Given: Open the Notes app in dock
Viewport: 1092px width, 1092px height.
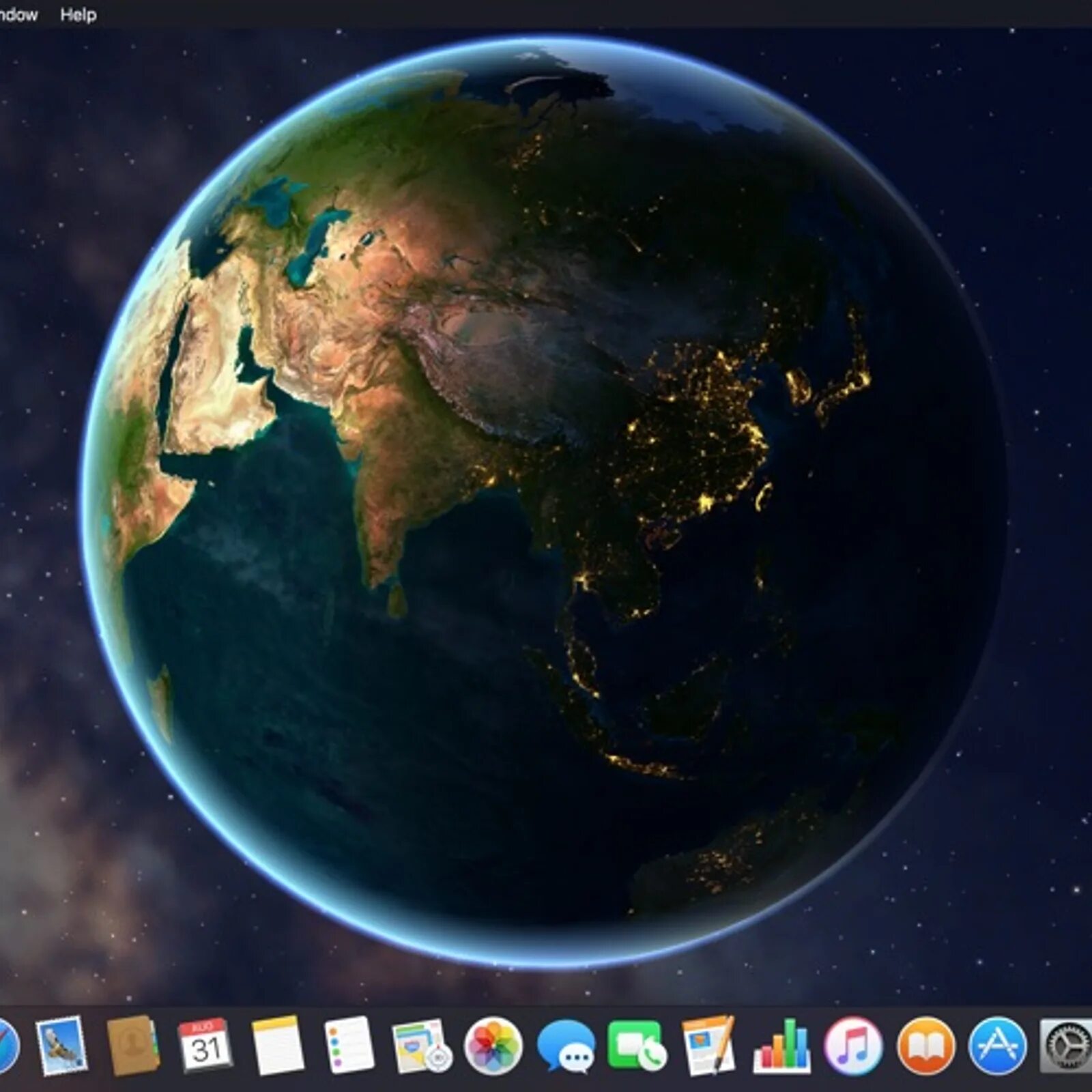Looking at the screenshot, I should pyautogui.click(x=277, y=1046).
